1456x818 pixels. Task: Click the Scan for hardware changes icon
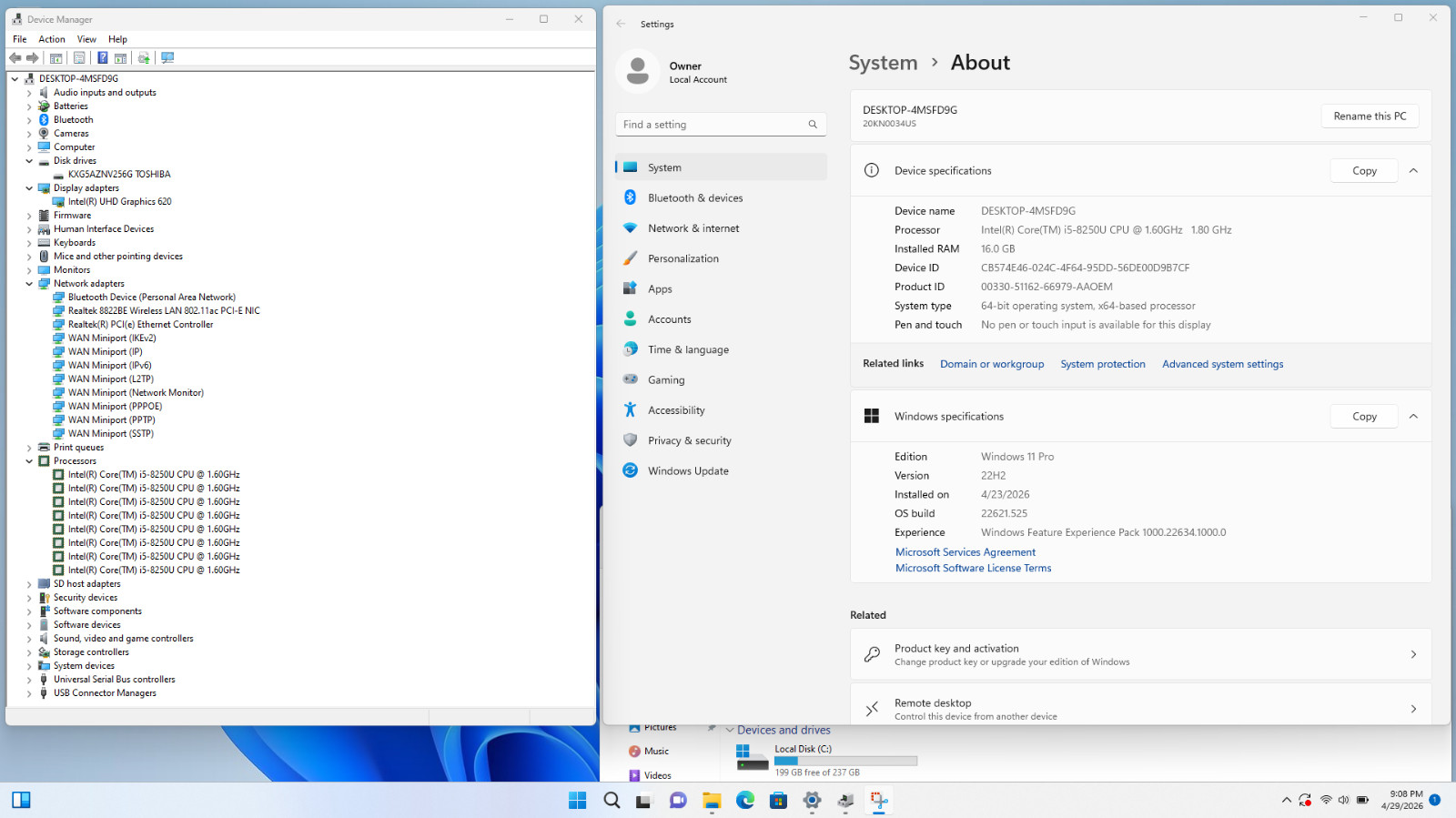(167, 57)
